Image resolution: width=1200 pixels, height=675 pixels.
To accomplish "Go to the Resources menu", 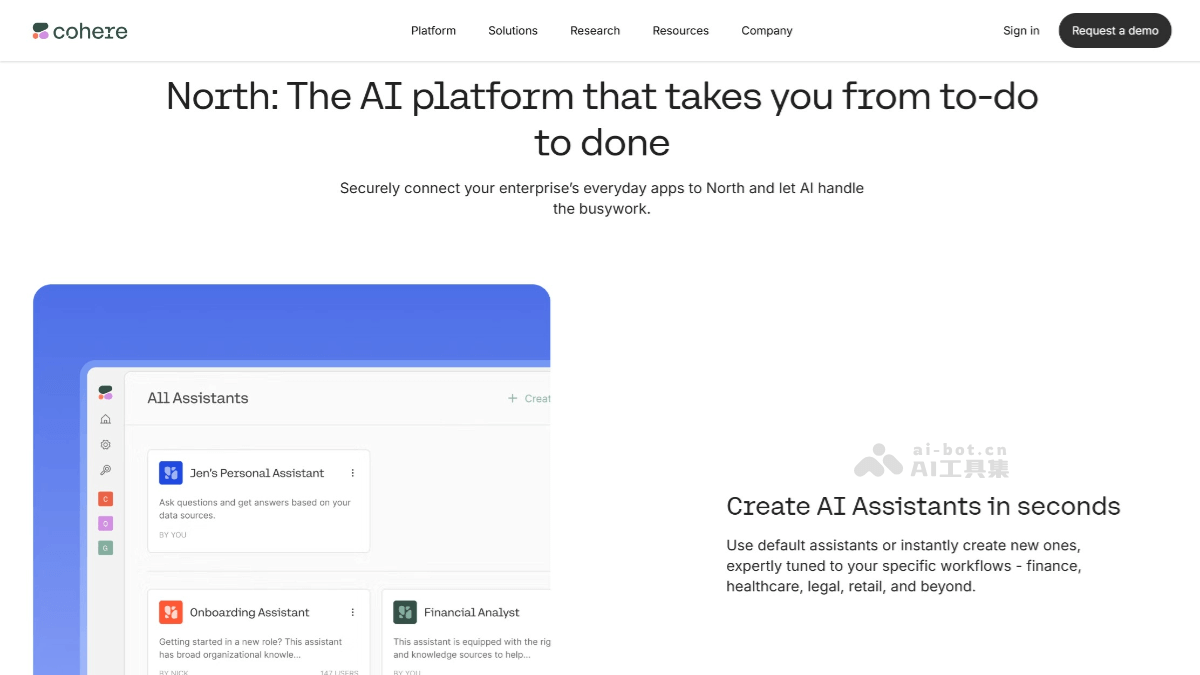I will [680, 31].
